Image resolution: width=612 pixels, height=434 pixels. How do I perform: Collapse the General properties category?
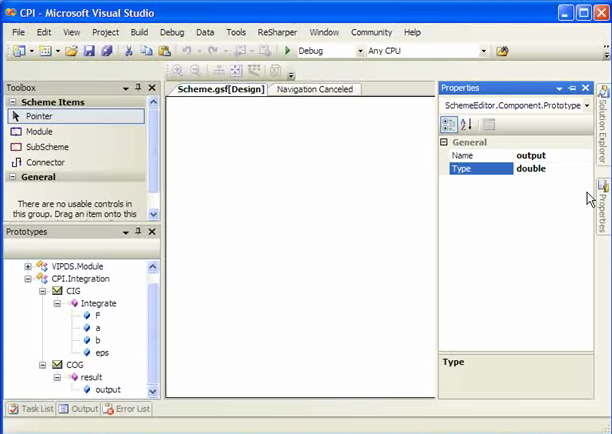(444, 142)
